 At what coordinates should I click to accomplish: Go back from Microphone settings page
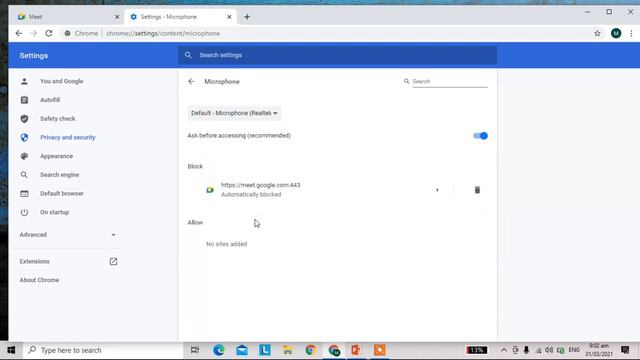(x=191, y=82)
